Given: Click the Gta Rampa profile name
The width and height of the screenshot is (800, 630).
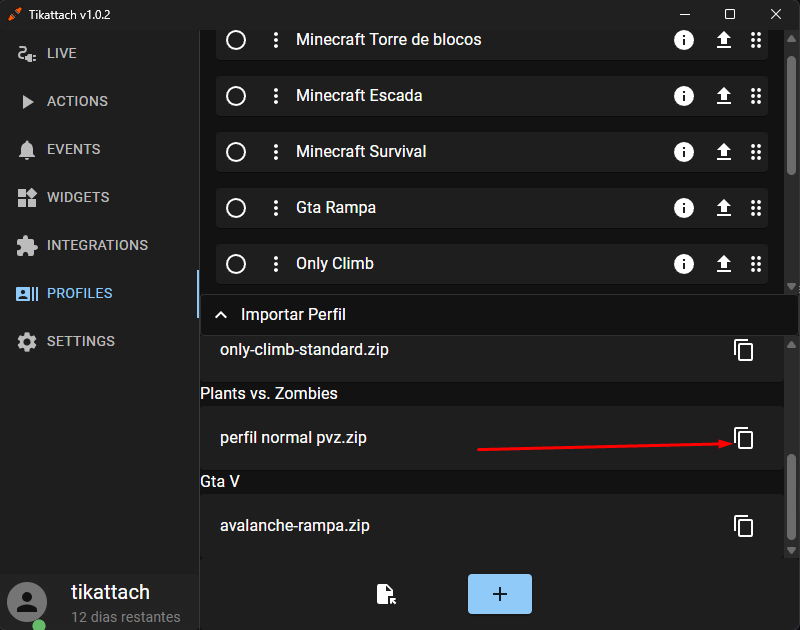Looking at the screenshot, I should [x=336, y=208].
